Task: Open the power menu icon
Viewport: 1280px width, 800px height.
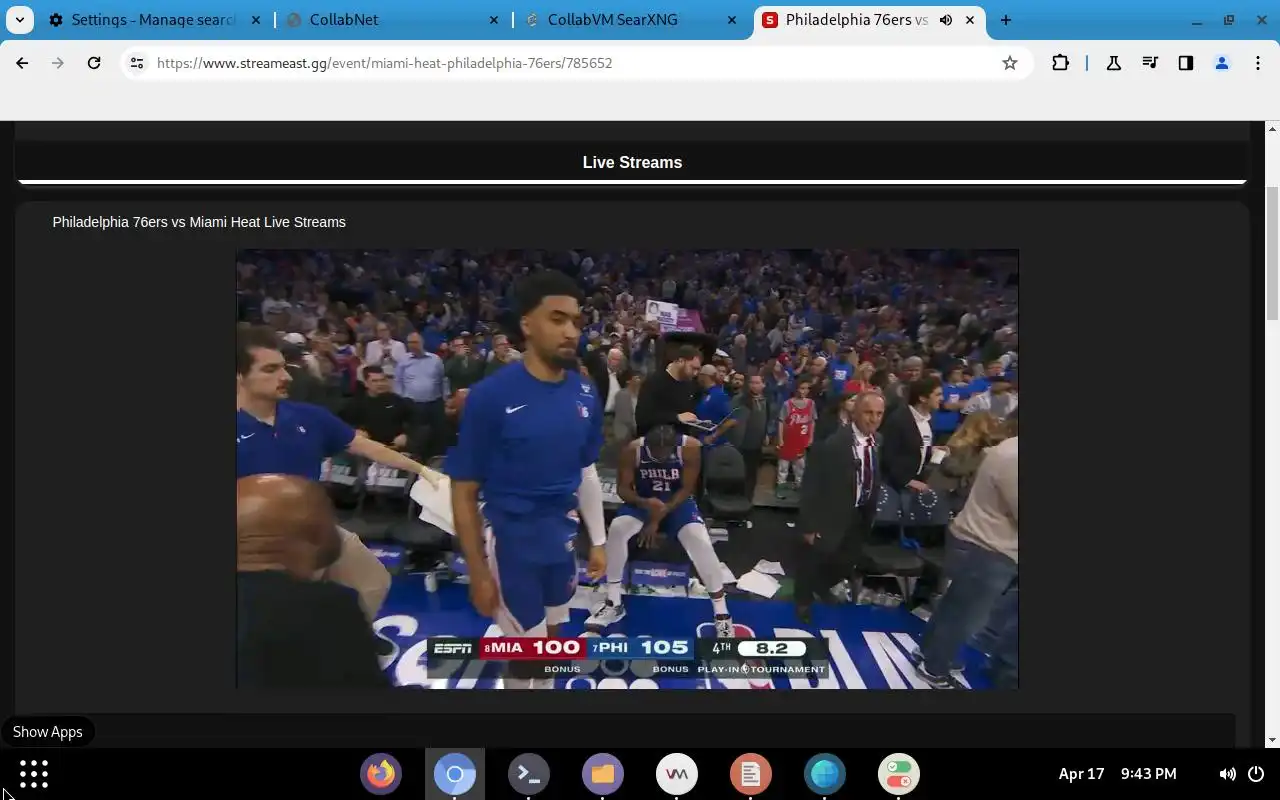Action: pyautogui.click(x=1256, y=774)
